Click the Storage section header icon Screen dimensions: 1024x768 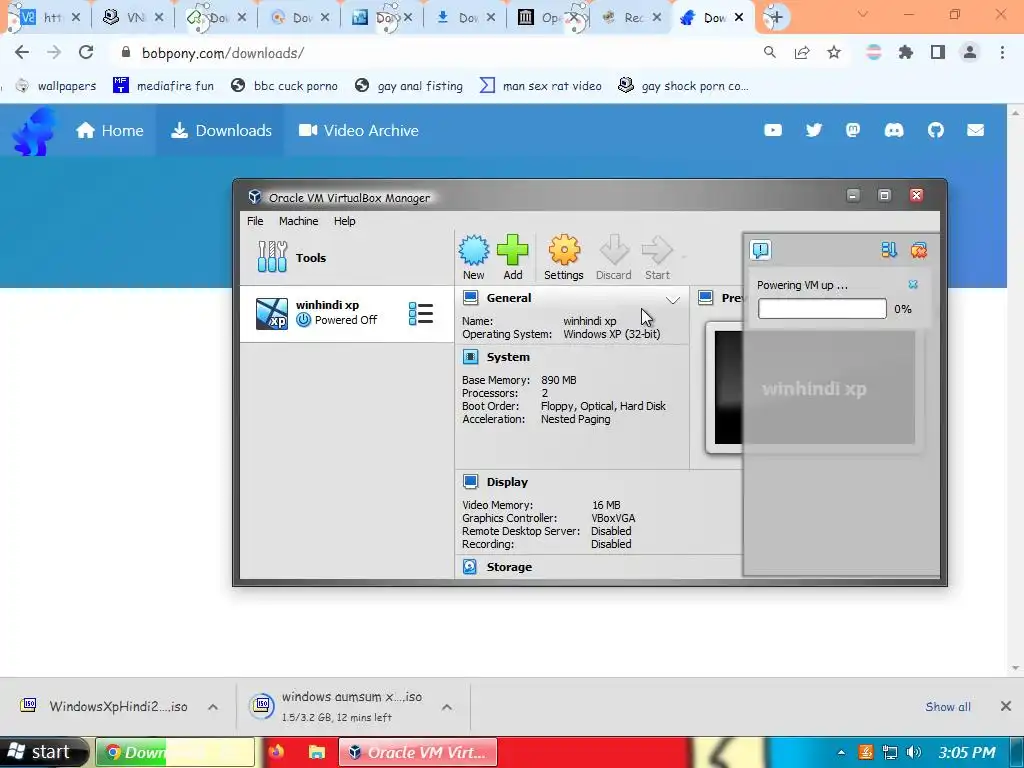[470, 567]
